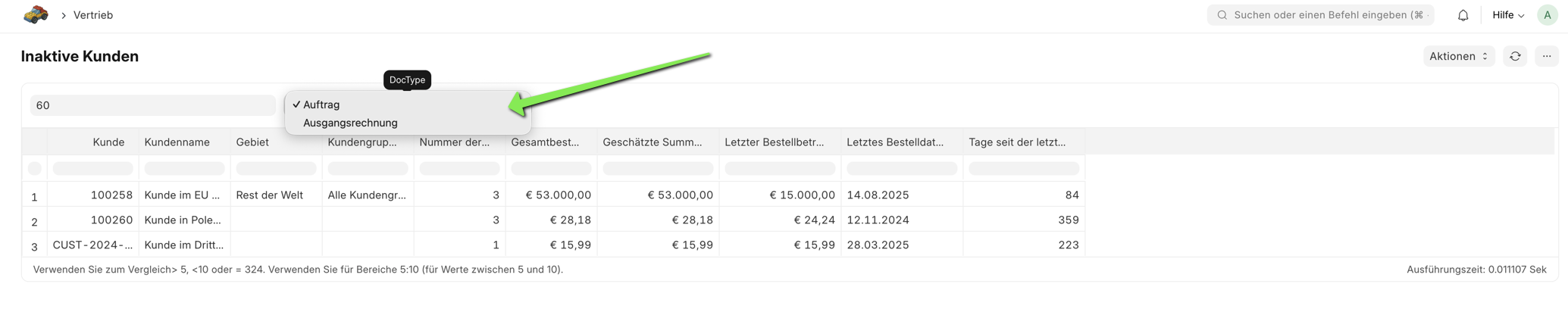Click the refresh report icon
The image size is (1568, 312).
point(1515,56)
